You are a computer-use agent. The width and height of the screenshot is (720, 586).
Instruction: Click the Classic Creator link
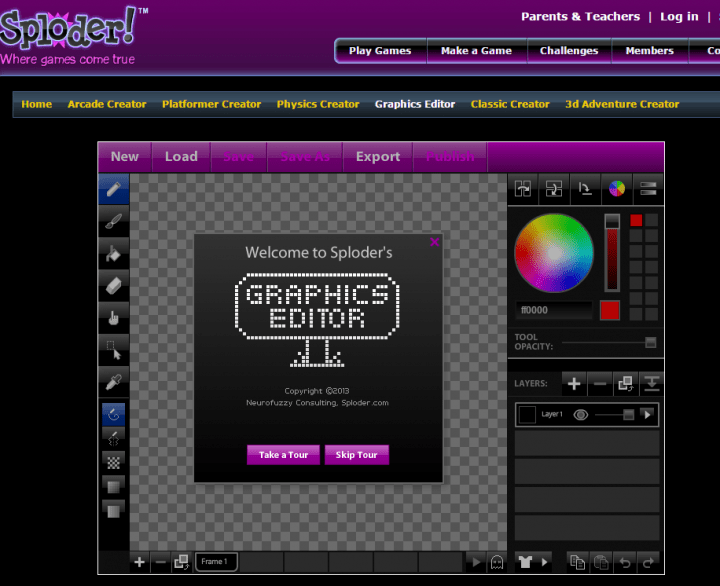(510, 104)
